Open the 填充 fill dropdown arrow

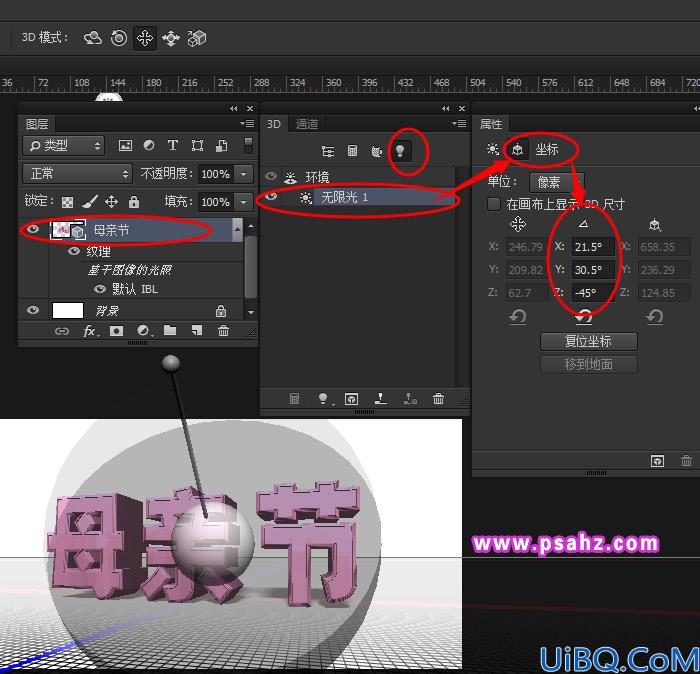(x=243, y=202)
